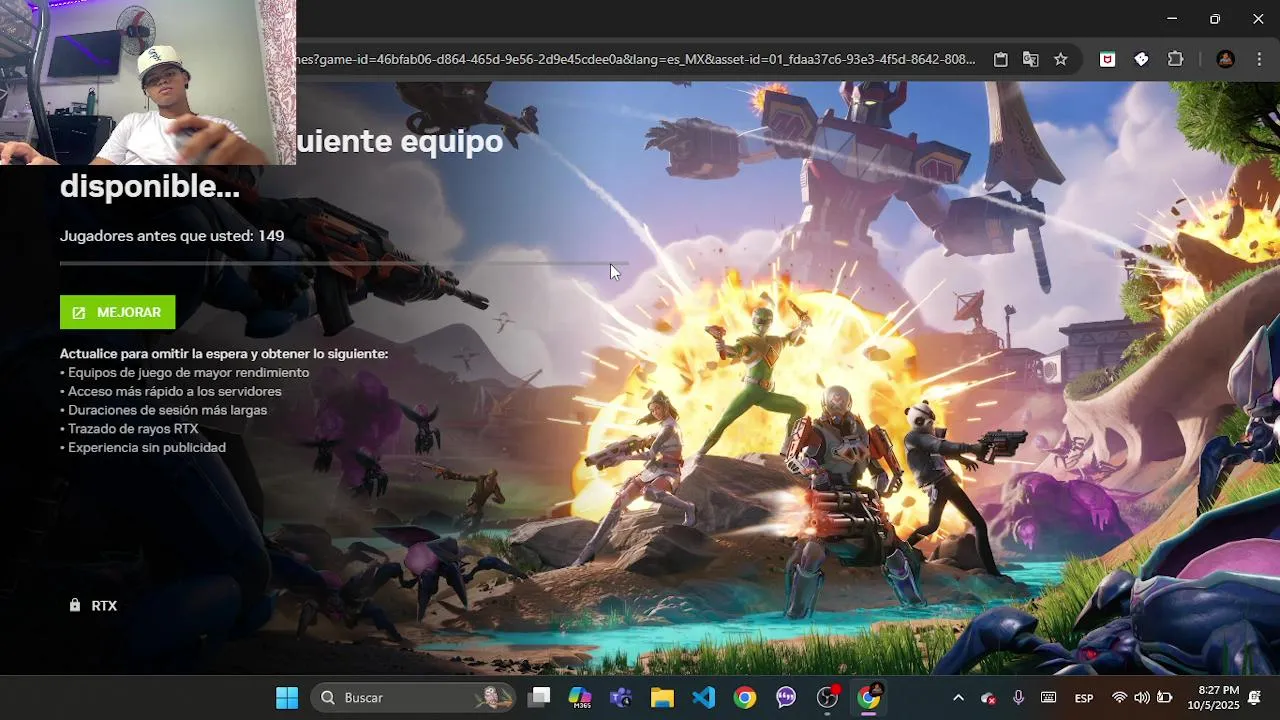Click the address bar URL text
Screen dimensions: 1280x720
click(636, 59)
